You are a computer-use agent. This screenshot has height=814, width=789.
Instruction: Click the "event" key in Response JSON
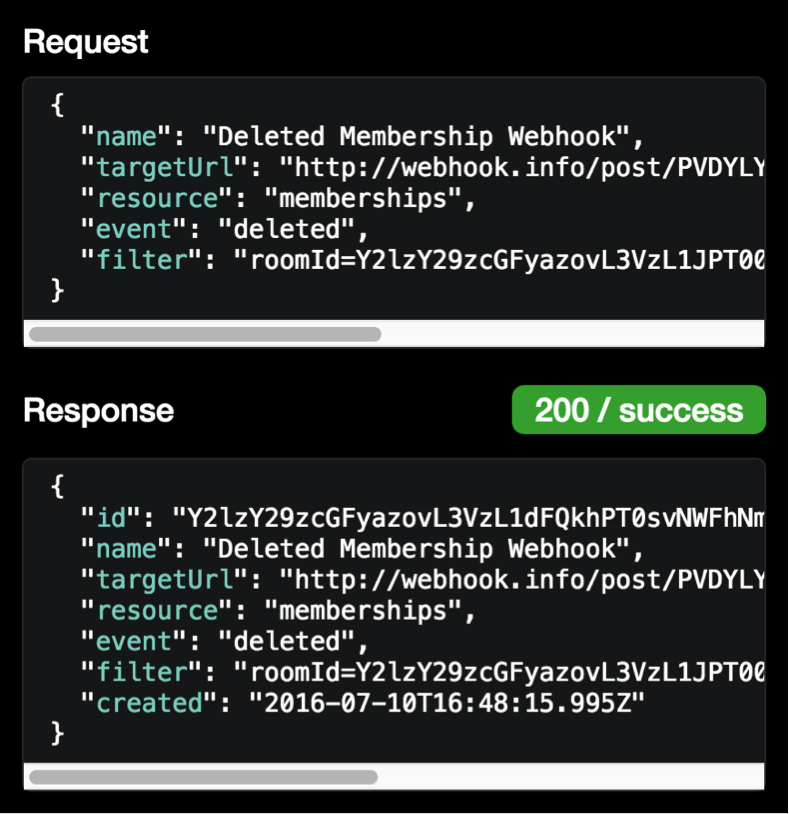[x=134, y=642]
